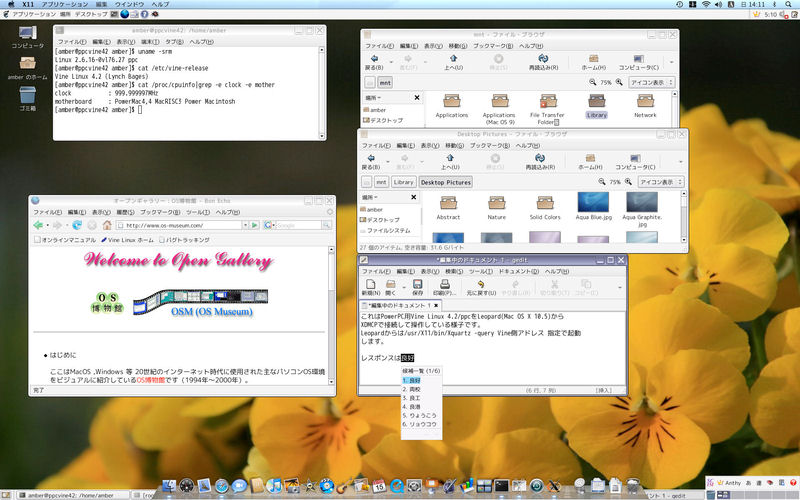
Task: Click the browser Reload icon
Action: 77,225
